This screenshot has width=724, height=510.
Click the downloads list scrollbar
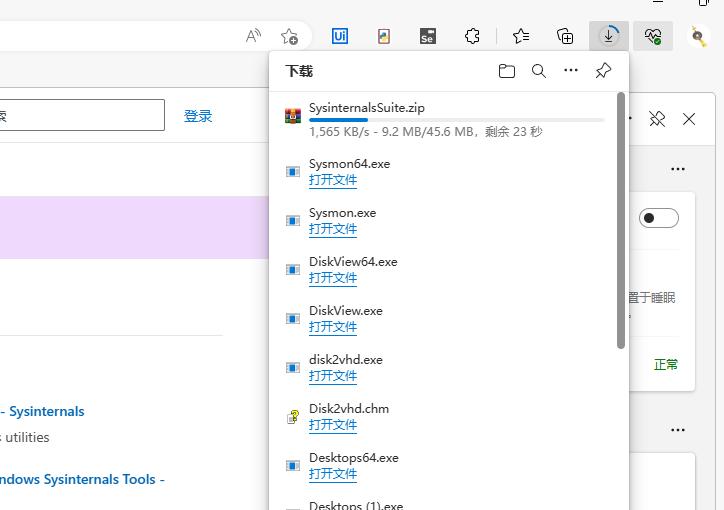point(621,221)
